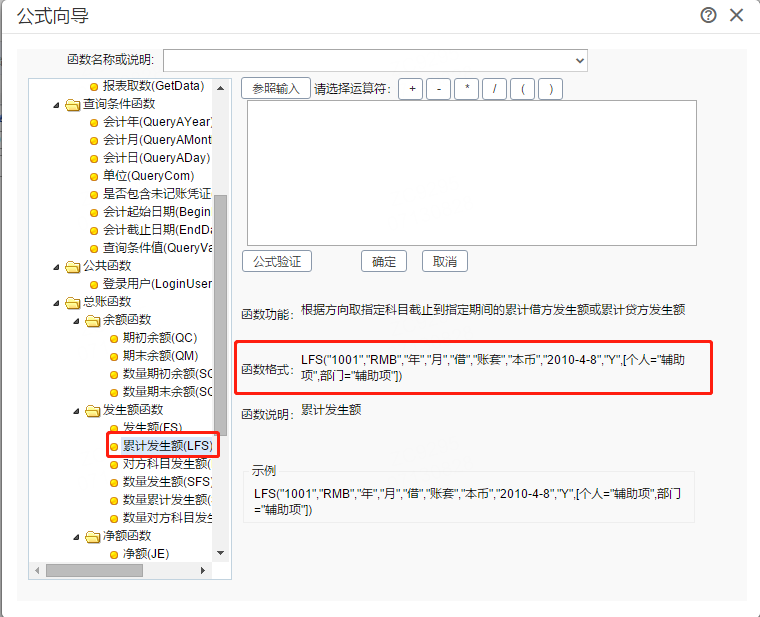
Task: Collapse the 发生额函数 subfolder
Action: click(x=76, y=411)
